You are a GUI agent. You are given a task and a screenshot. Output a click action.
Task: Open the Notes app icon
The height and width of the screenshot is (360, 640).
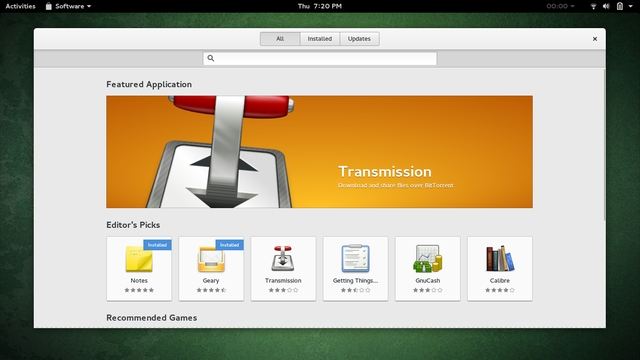click(x=139, y=259)
